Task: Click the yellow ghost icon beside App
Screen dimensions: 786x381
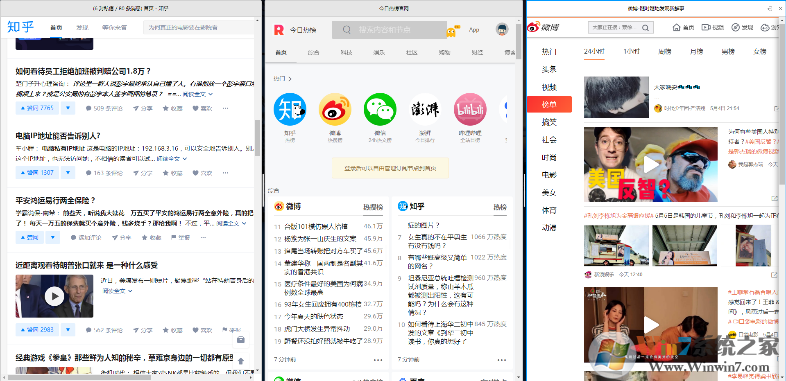Action: [453, 31]
